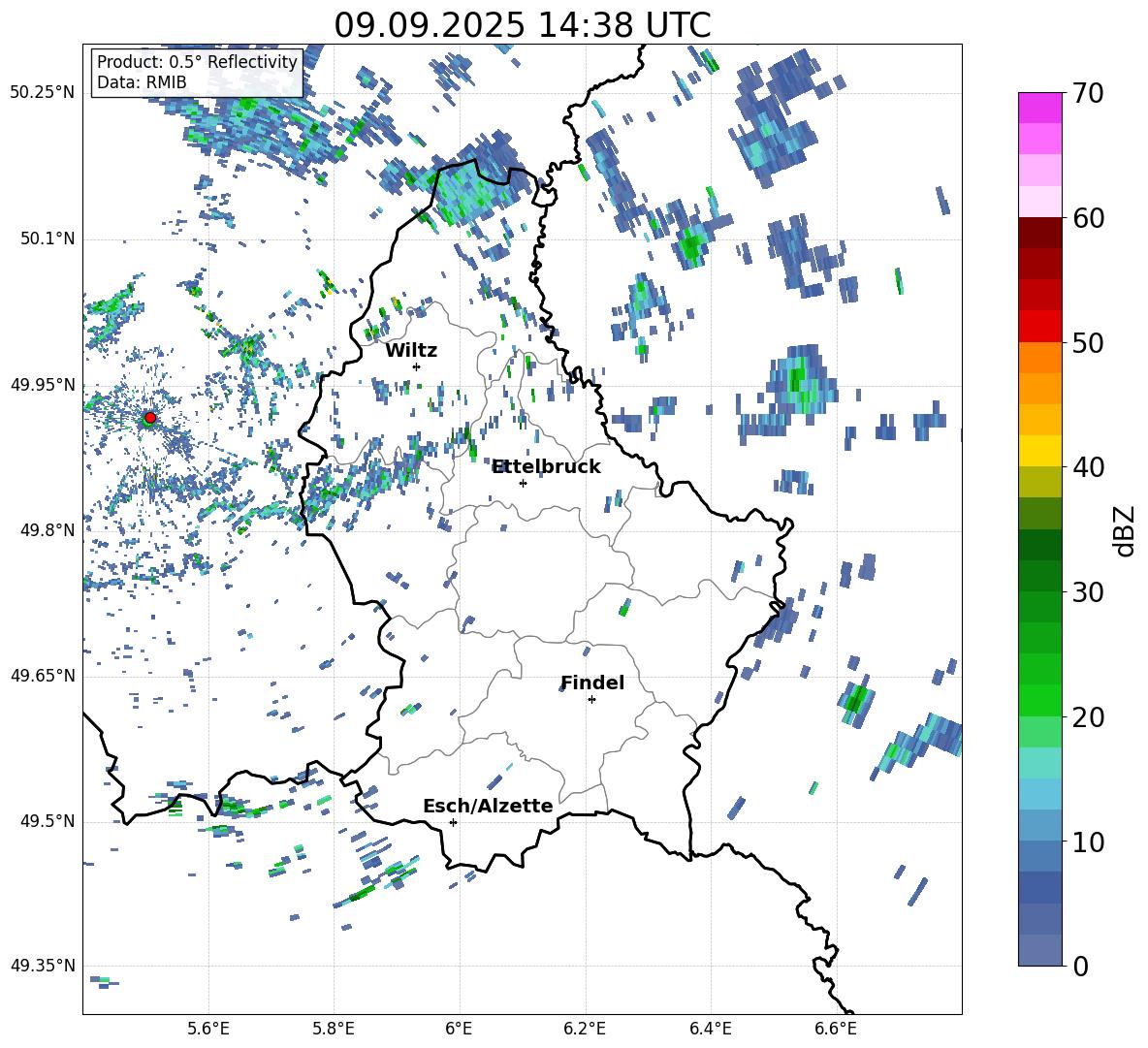Select the Findel city label
This screenshot has height=1048, width=1148.
(592, 683)
